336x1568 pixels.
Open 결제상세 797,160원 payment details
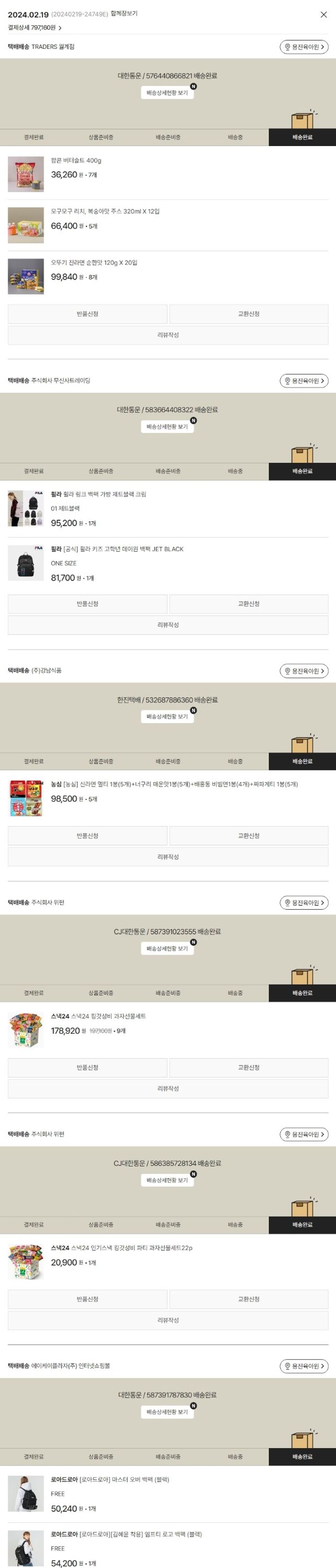tap(34, 27)
